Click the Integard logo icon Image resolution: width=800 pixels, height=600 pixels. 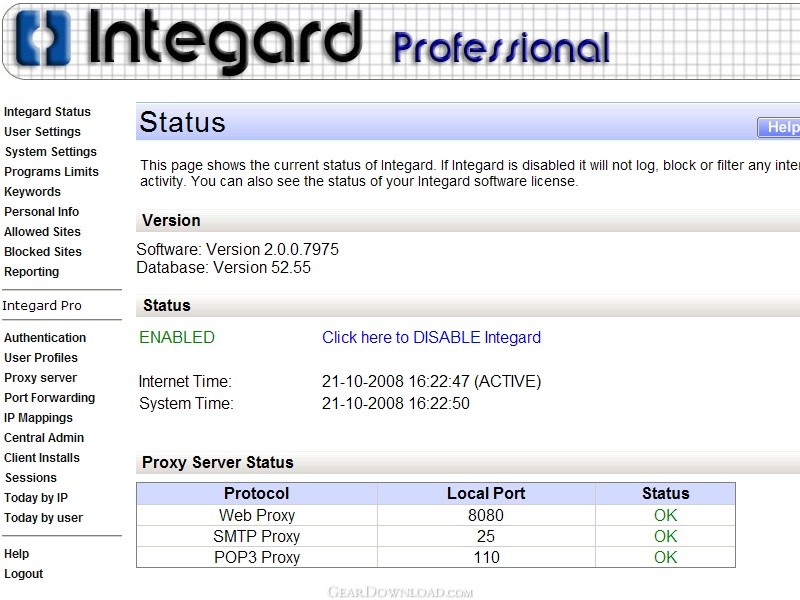click(43, 38)
